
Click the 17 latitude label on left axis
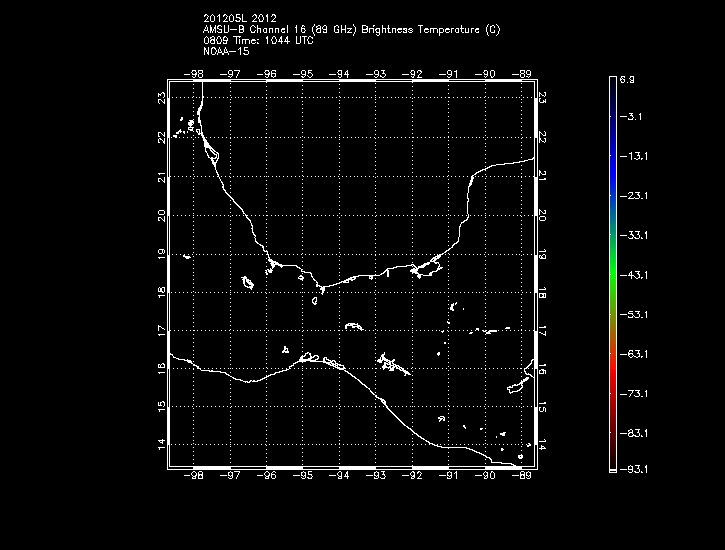pos(161,329)
